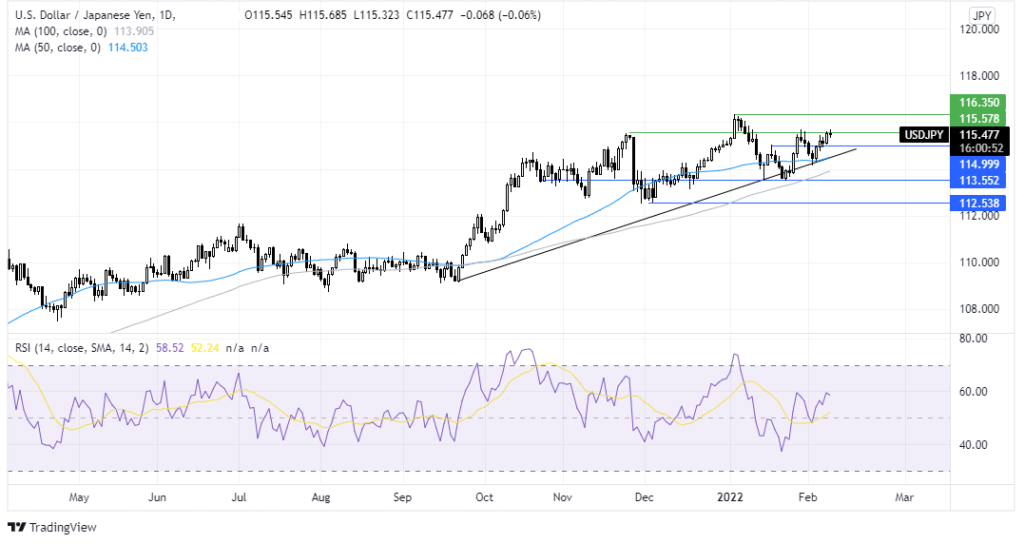
Task: Click the 120.000 price axis value
Action: (x=979, y=29)
